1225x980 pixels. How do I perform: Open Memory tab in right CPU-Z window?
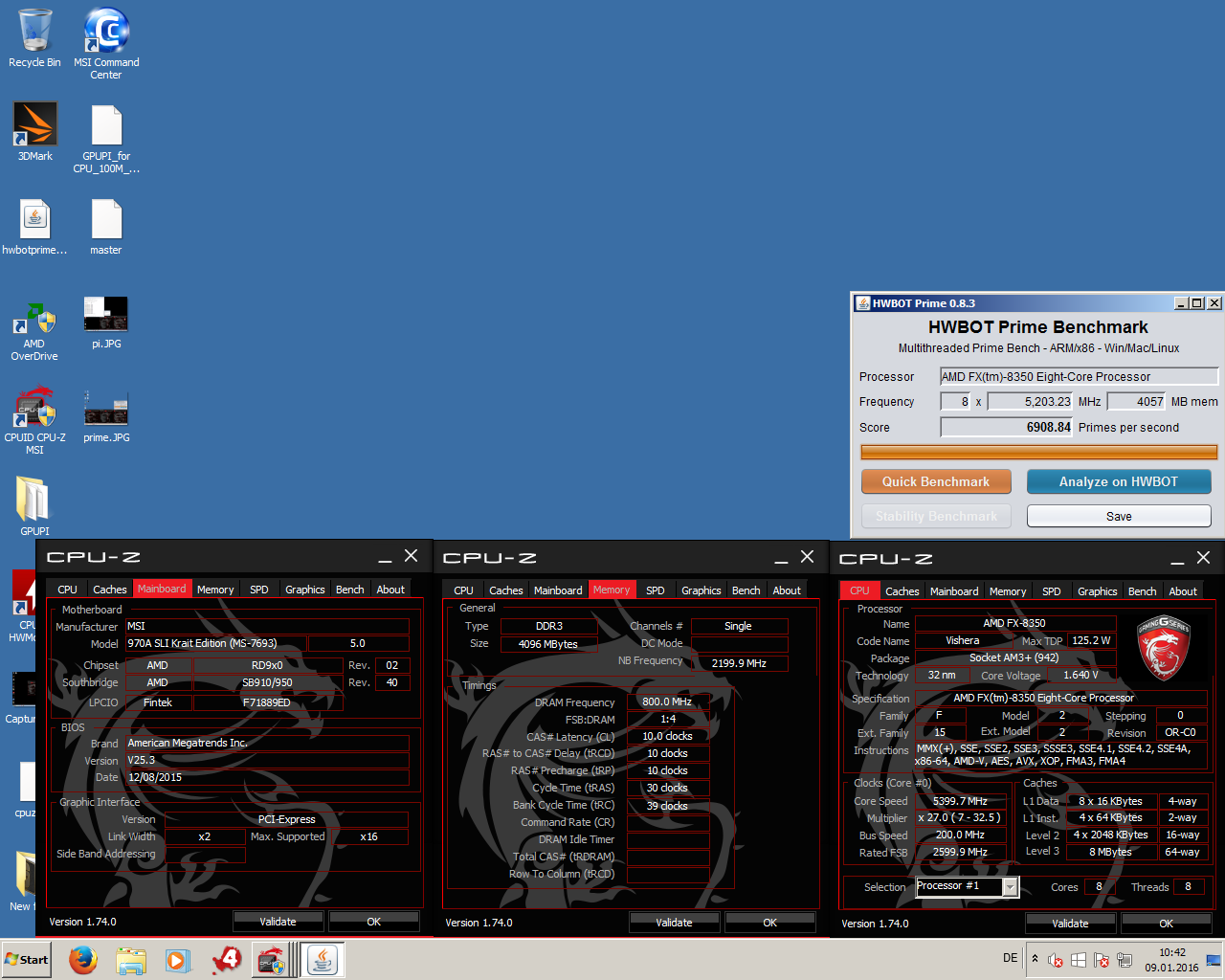tap(1008, 591)
